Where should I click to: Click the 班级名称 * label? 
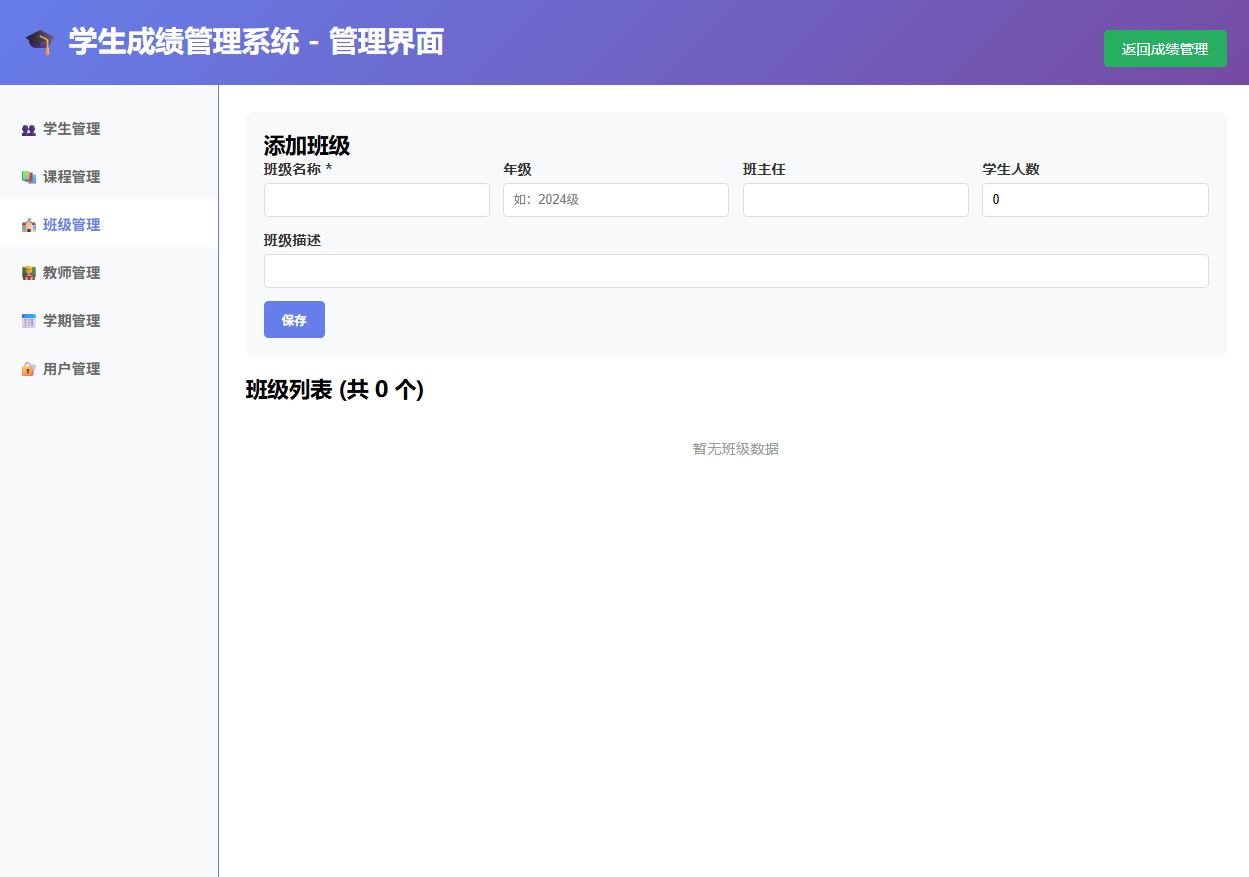[x=298, y=169]
